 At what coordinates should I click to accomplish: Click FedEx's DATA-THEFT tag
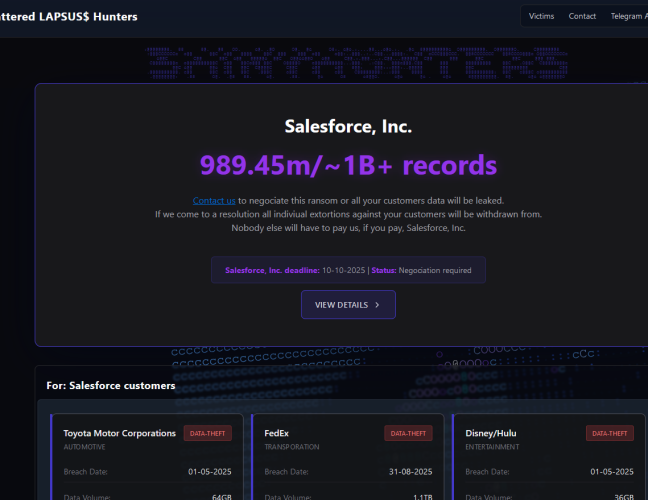(x=408, y=433)
